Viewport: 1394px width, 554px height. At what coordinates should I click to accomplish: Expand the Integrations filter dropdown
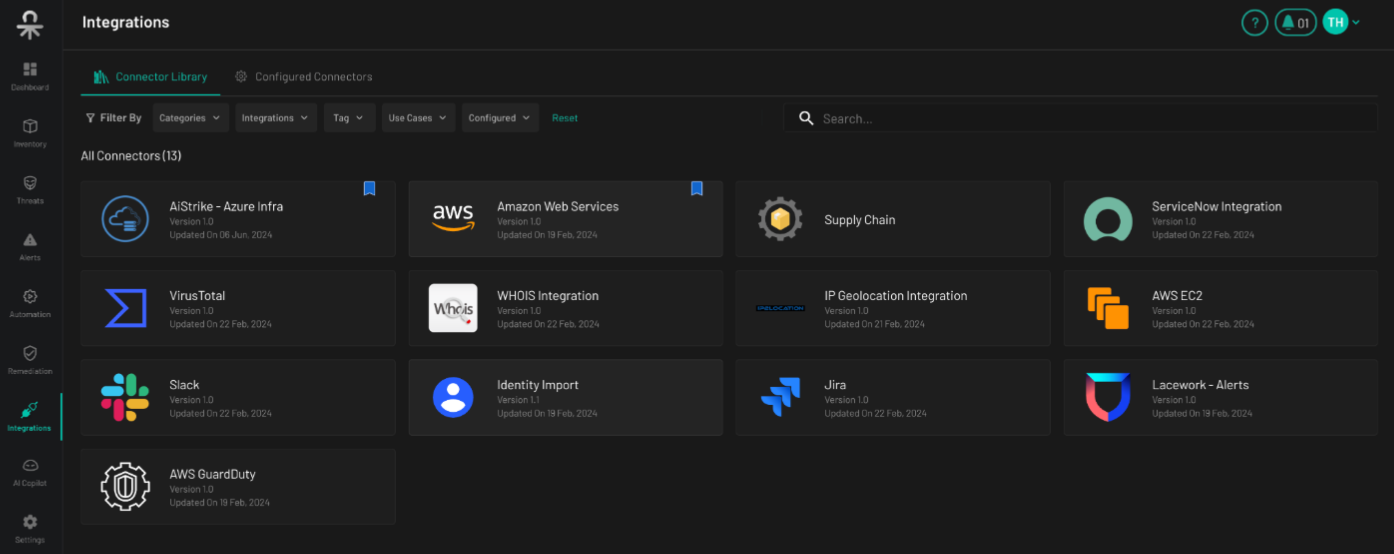coord(276,118)
